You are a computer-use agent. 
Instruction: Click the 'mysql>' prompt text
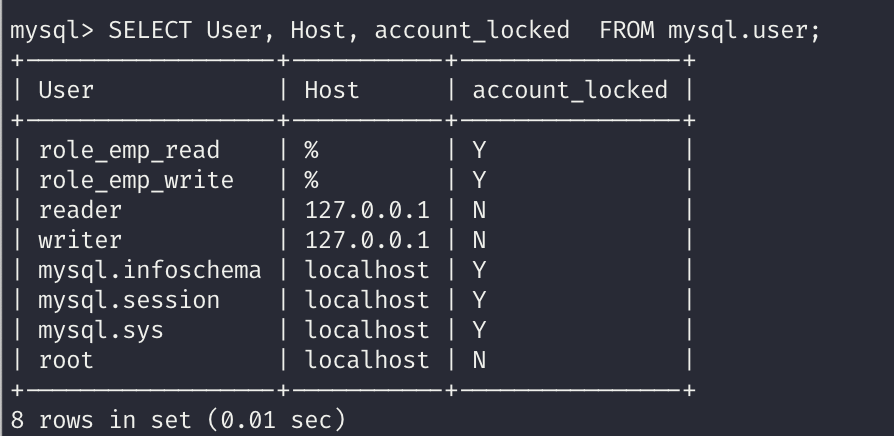(x=52, y=30)
